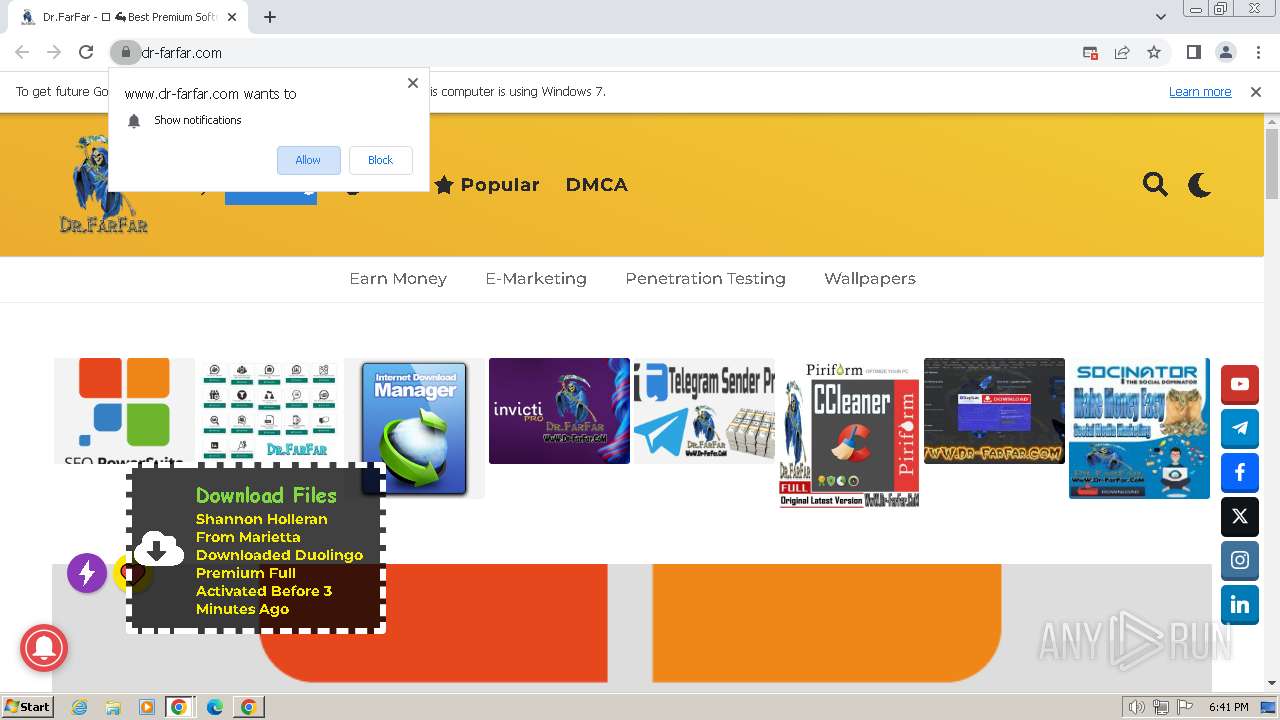This screenshot has width=1280, height=720.
Task: Open the DMCA menu item
Action: point(597,184)
